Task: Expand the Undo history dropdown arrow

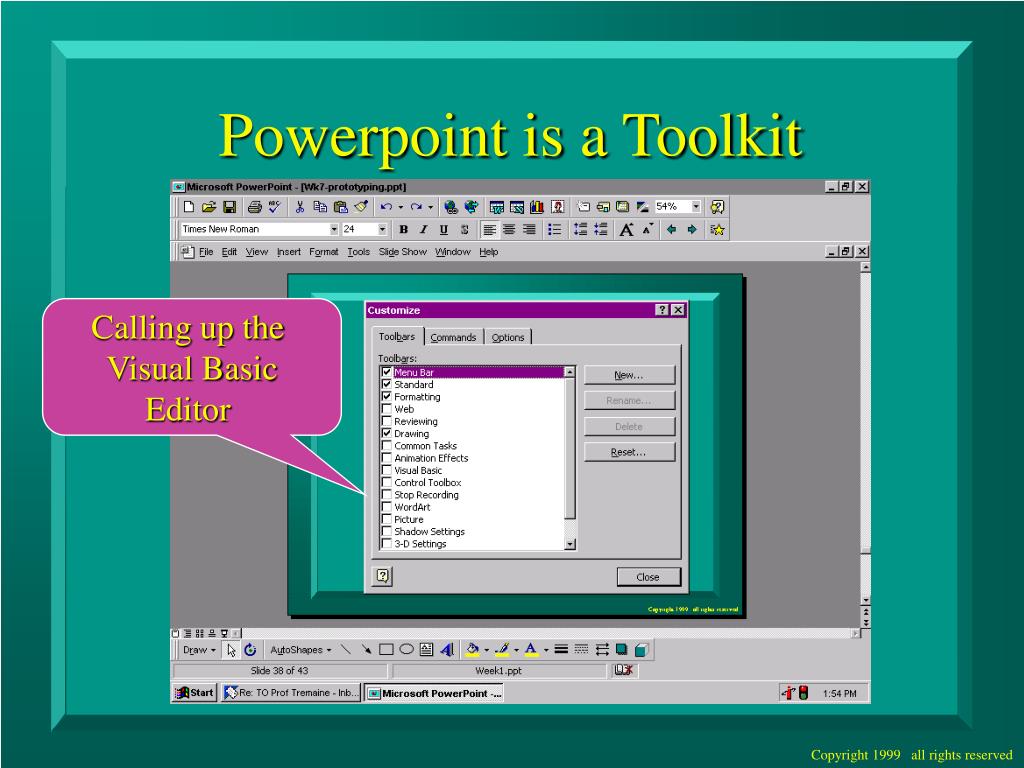Action: click(400, 207)
